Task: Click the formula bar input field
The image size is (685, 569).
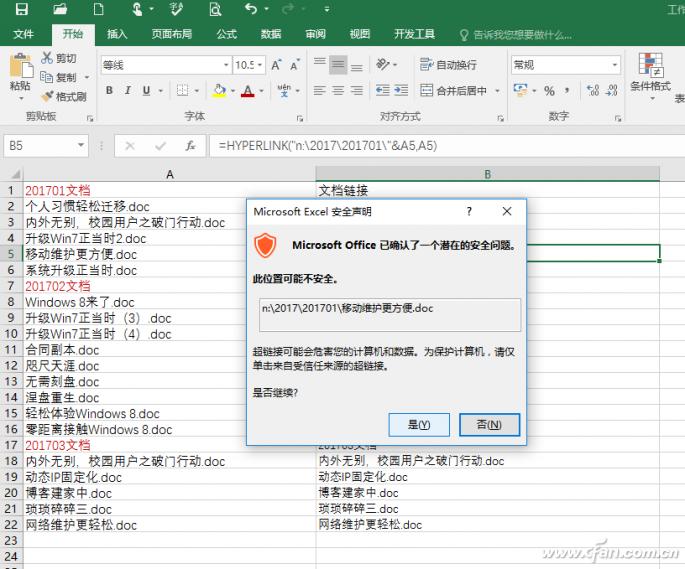Action: click(x=447, y=146)
